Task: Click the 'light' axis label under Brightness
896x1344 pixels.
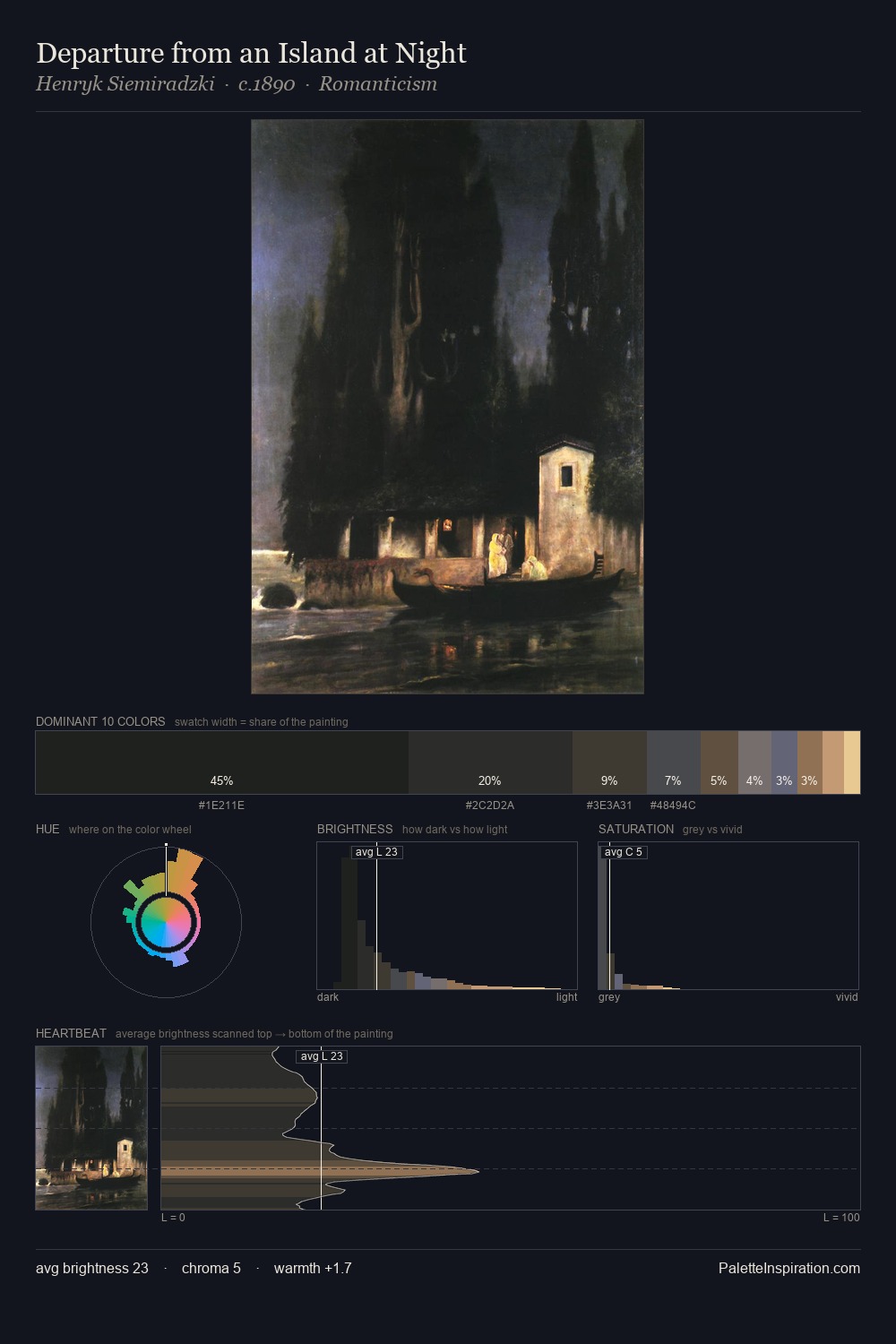Action: [566, 997]
